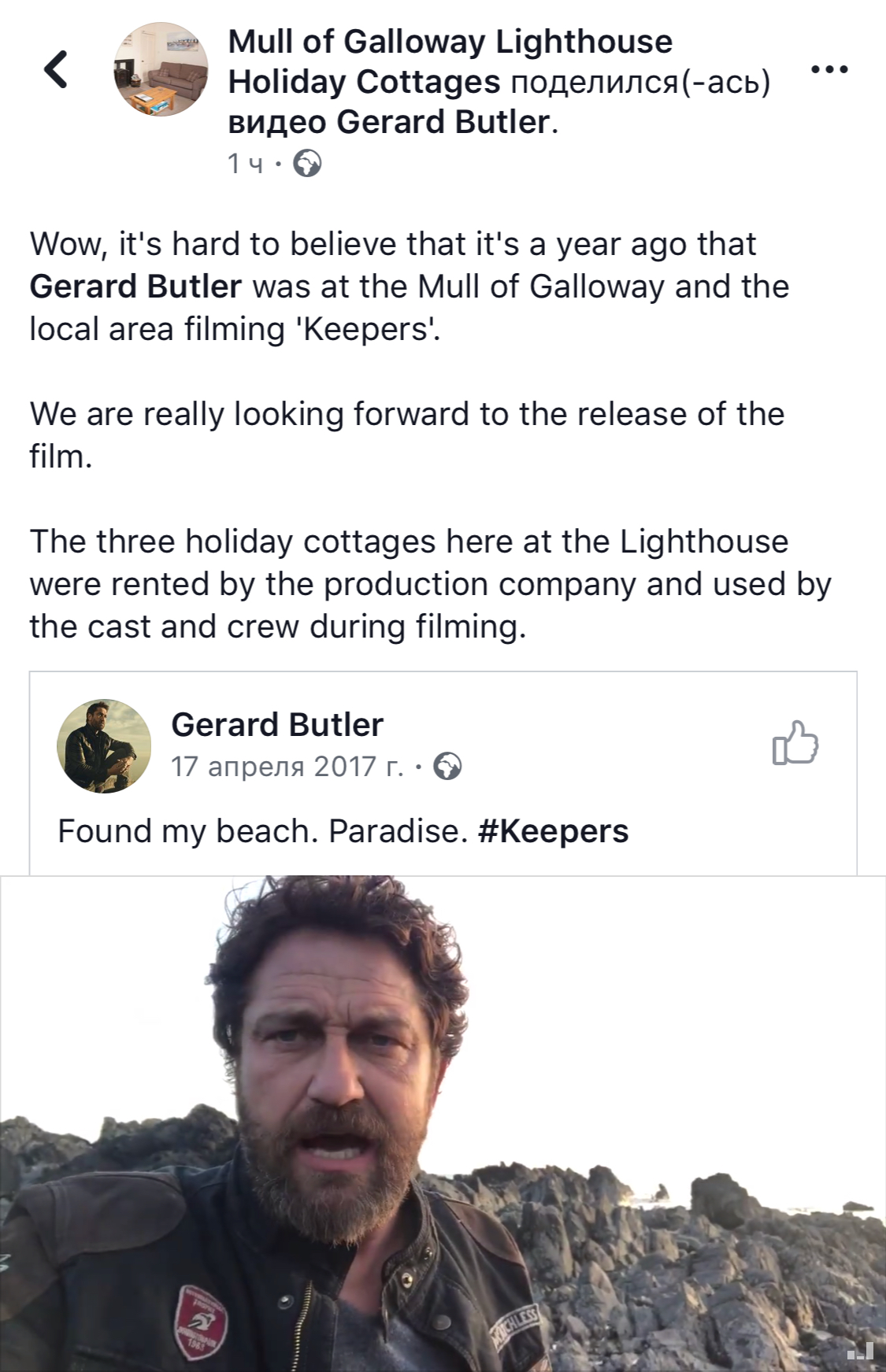Like Gerard Butler's page with thumbs-up icon
Viewport: 886px width, 1372px height.
click(x=795, y=743)
